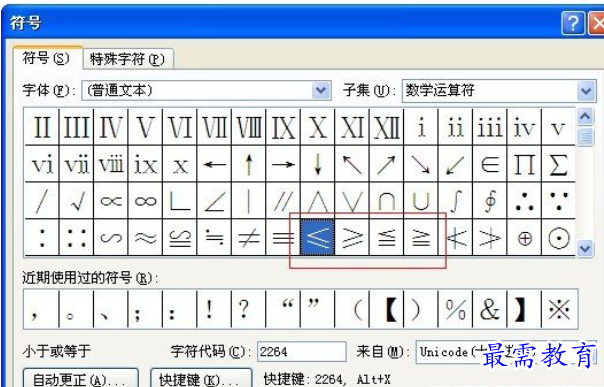Pick recently used question mark
The width and height of the screenshot is (604, 387).
coord(248,309)
